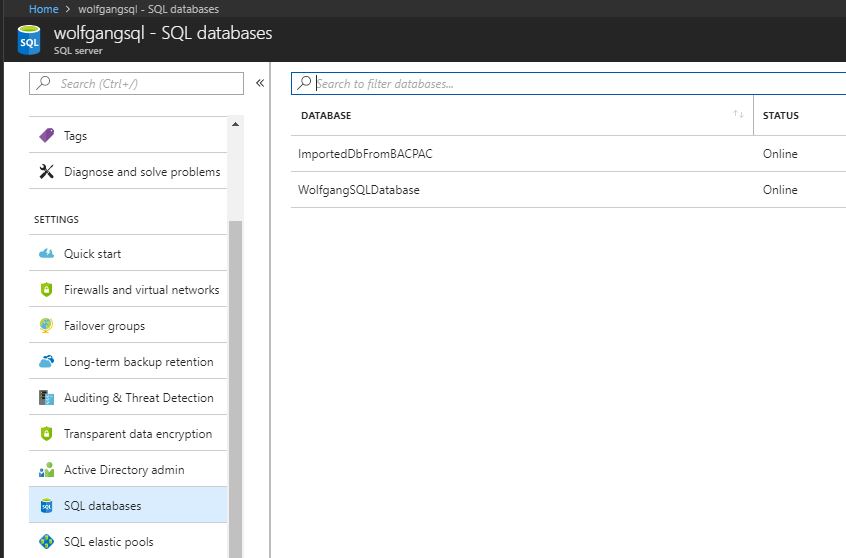Click the DATABASE column header

pos(326,115)
